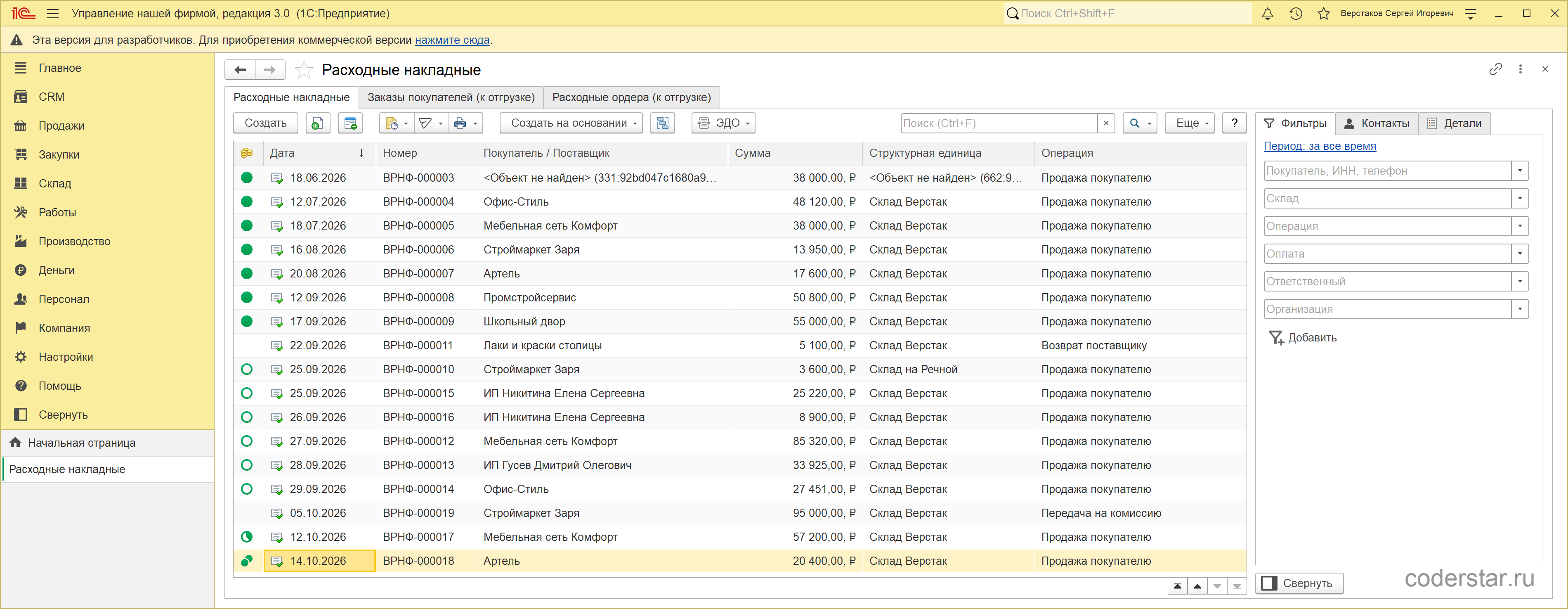Select the invoice for Школьный двор
The image size is (1568, 609).
pyautogui.click(x=739, y=322)
